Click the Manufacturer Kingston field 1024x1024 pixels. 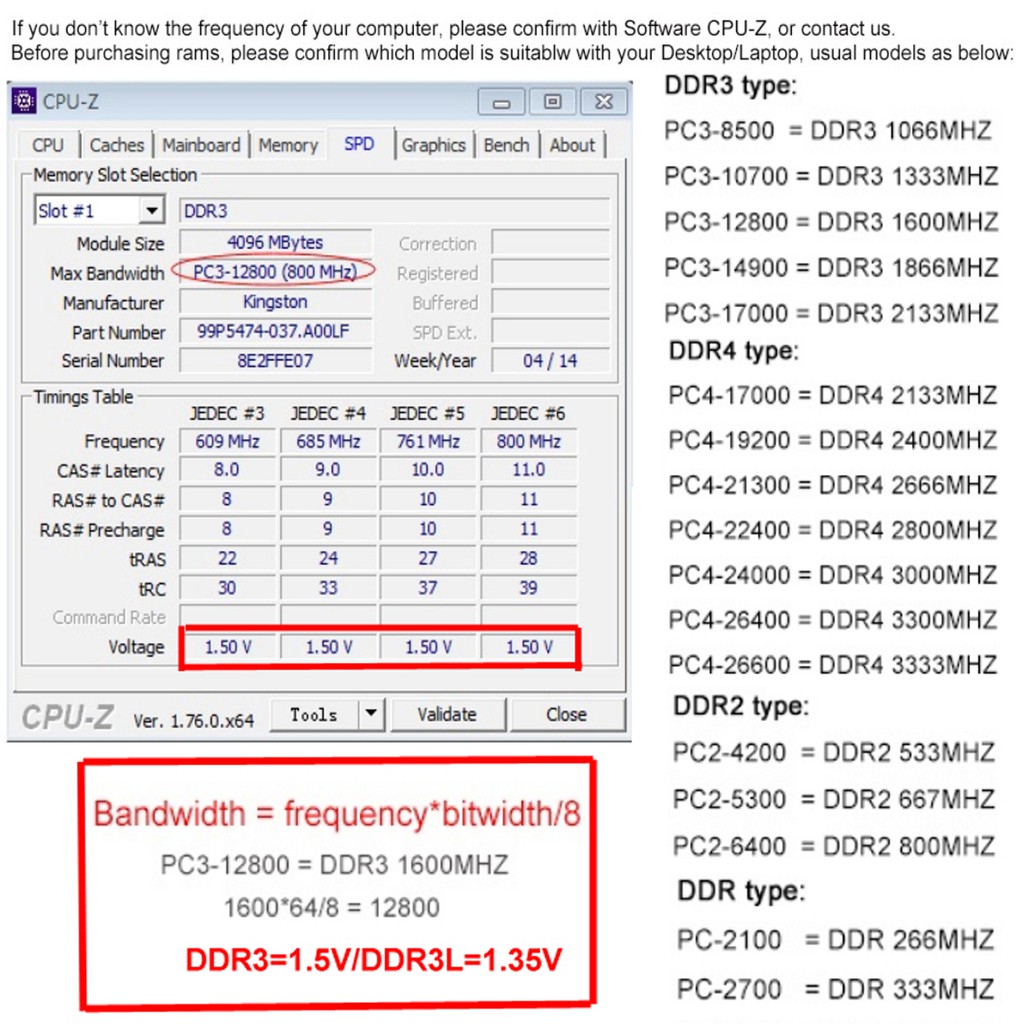[274, 302]
